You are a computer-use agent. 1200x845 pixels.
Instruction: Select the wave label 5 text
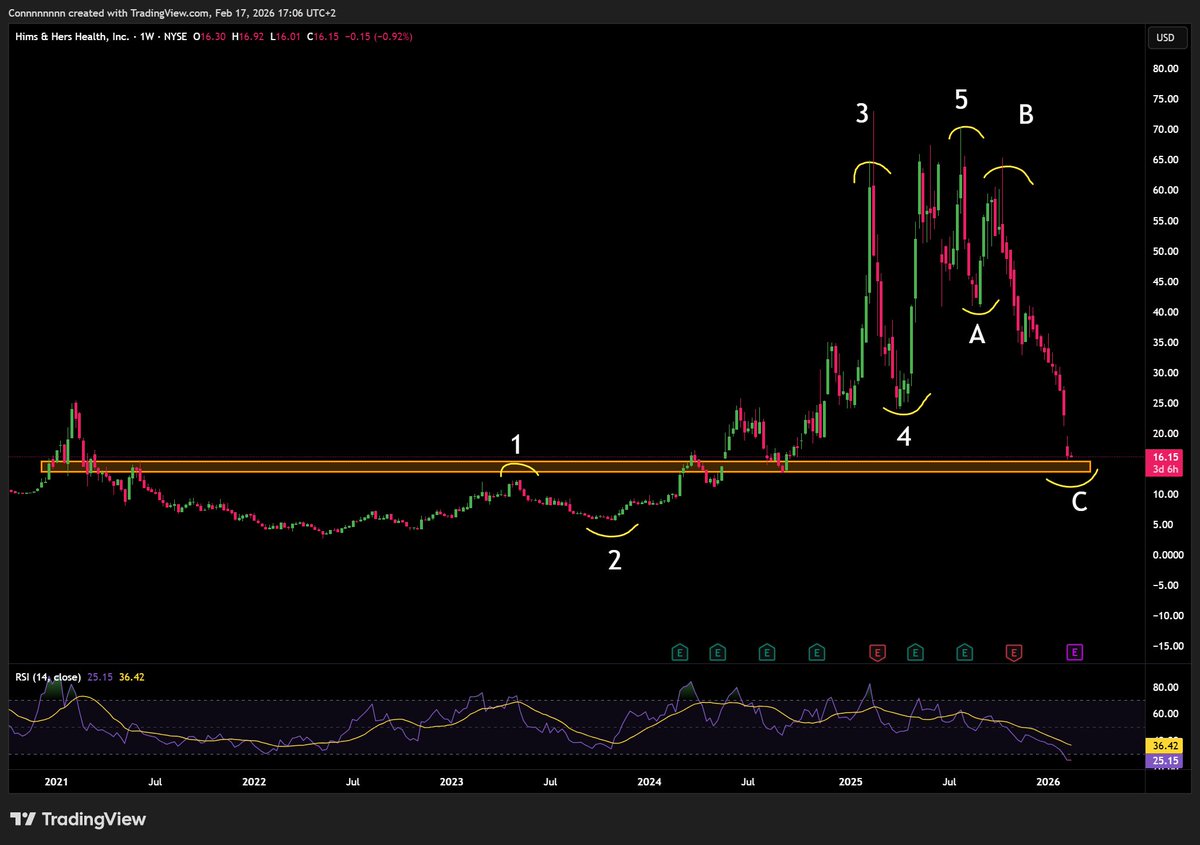962,99
